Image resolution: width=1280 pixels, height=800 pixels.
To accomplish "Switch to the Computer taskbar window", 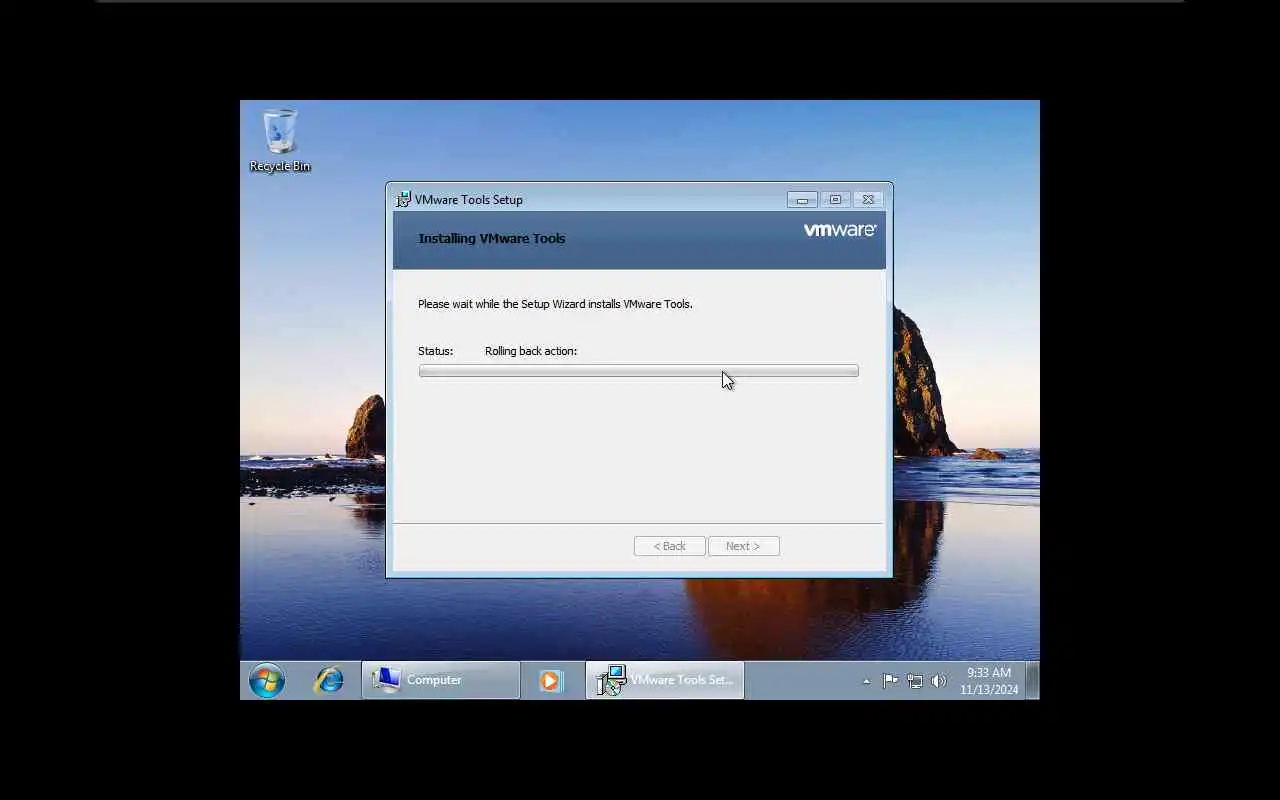I will tap(441, 680).
